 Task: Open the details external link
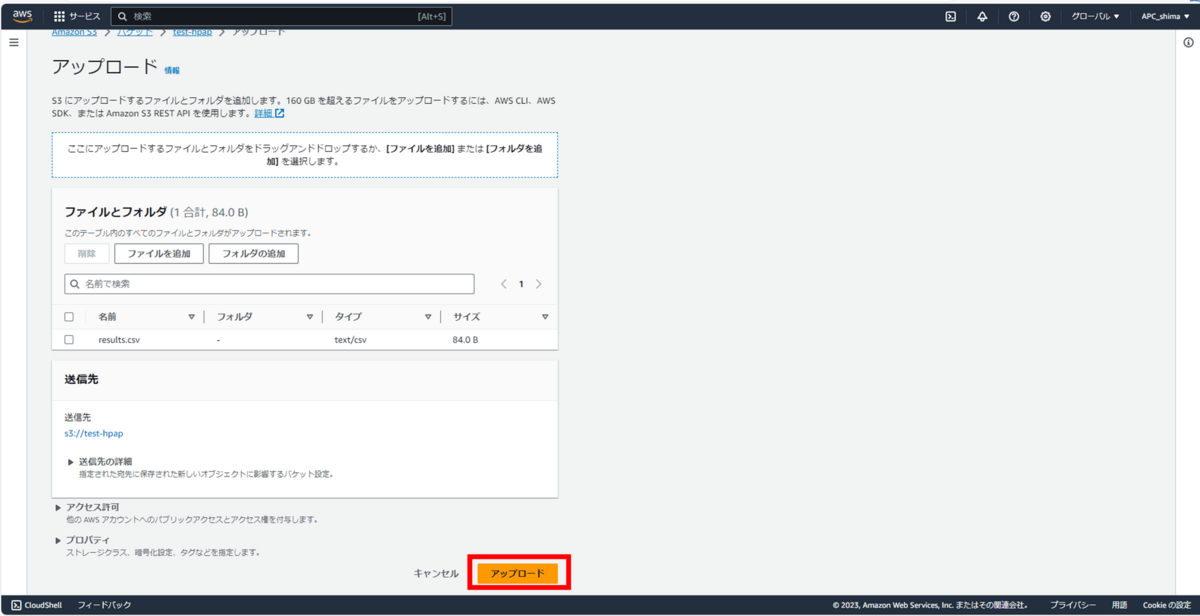[269, 113]
